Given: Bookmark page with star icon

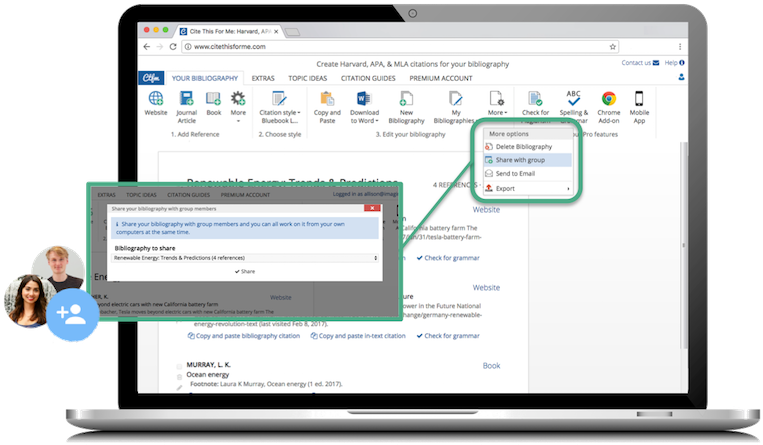Looking at the screenshot, I should 613,47.
